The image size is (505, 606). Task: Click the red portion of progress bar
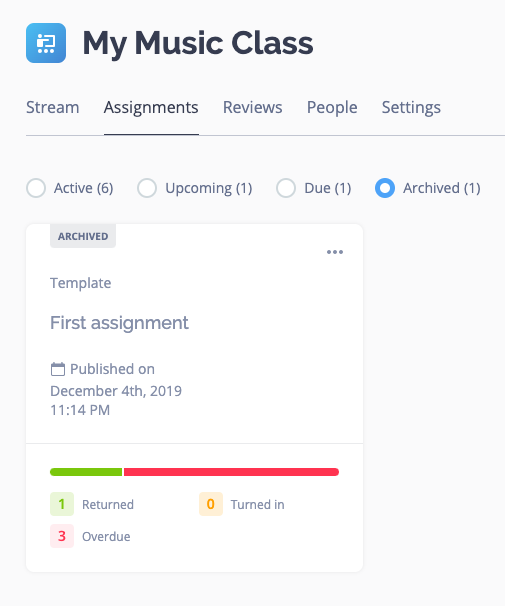point(231,472)
